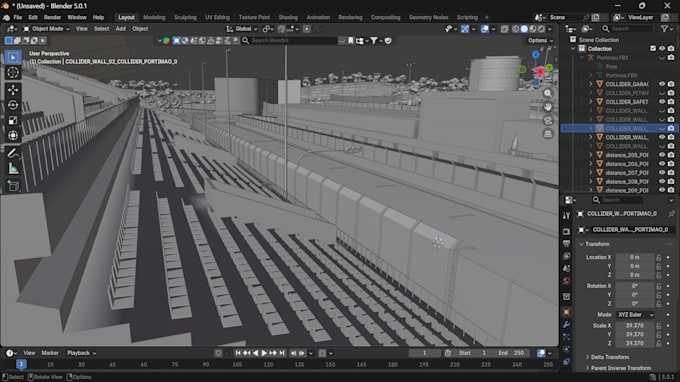This screenshot has height=382, width=680.
Task: Switch perspective/orthographic grid icon
Action: click(x=548, y=134)
